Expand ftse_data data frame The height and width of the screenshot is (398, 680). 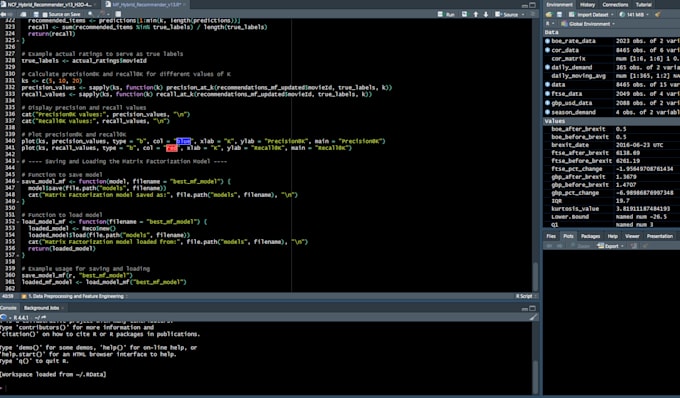[547, 94]
